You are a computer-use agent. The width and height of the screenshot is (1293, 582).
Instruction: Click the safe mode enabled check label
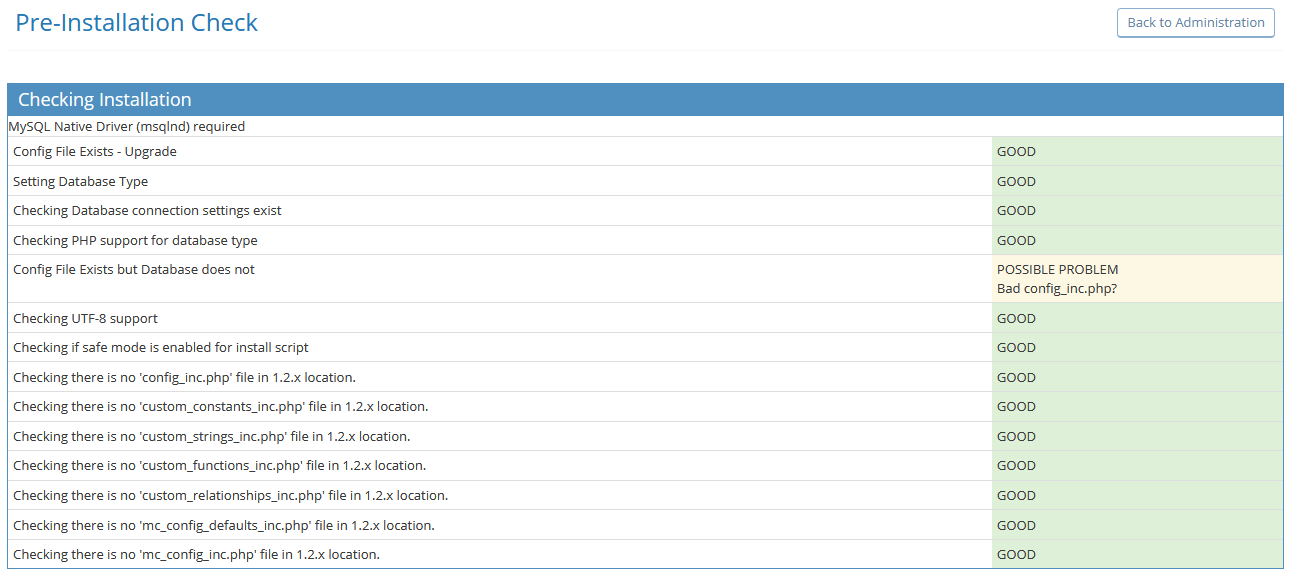tap(161, 348)
